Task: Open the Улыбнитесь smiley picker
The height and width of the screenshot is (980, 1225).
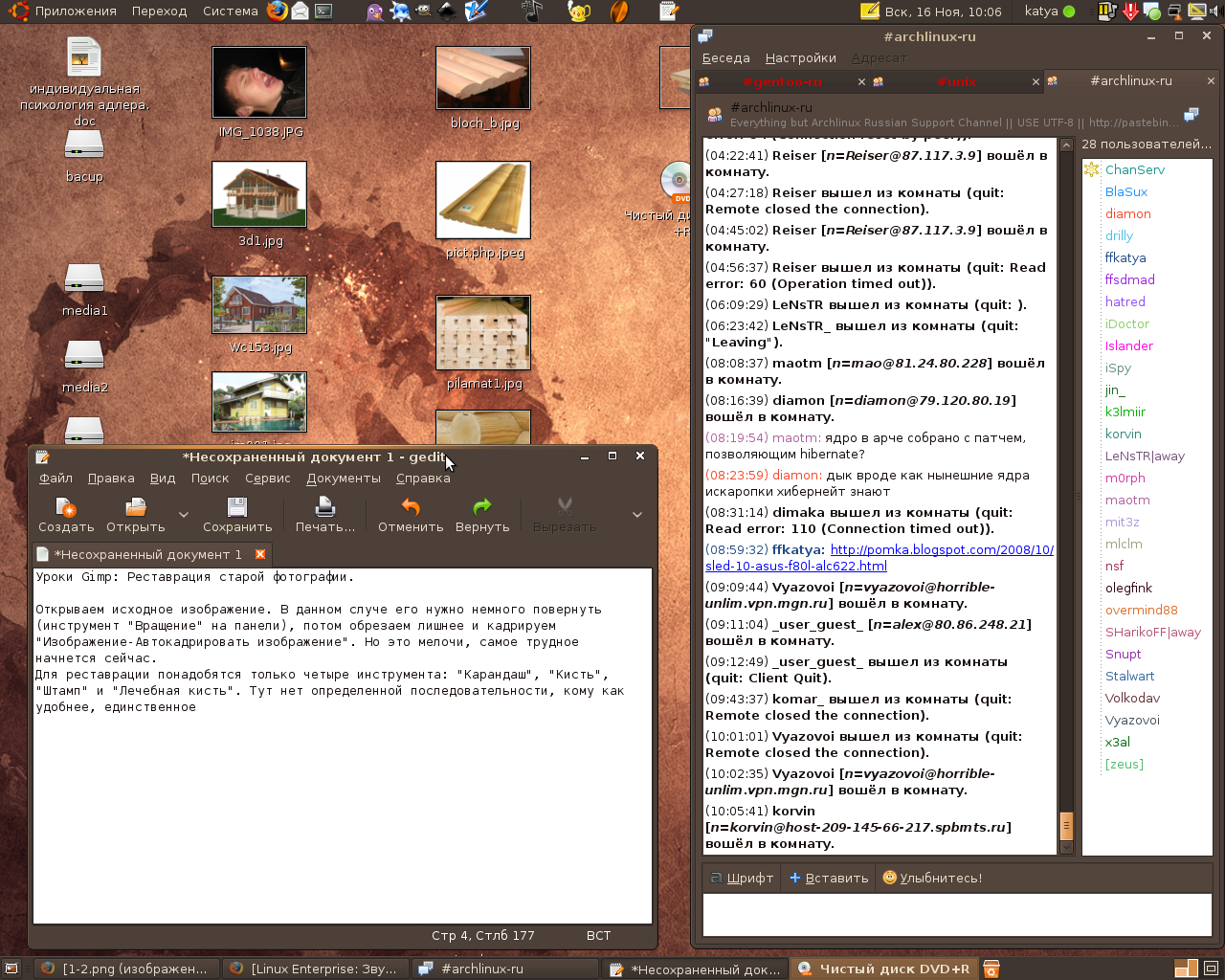Action: click(x=932, y=878)
